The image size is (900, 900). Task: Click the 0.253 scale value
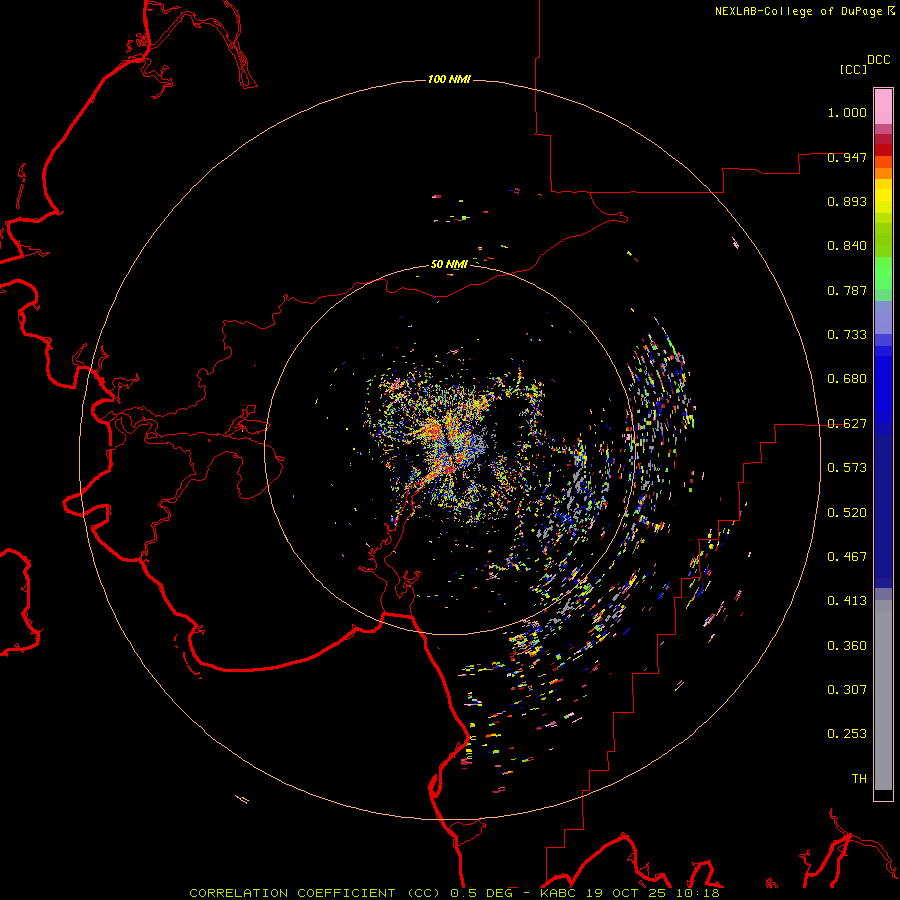(x=847, y=734)
